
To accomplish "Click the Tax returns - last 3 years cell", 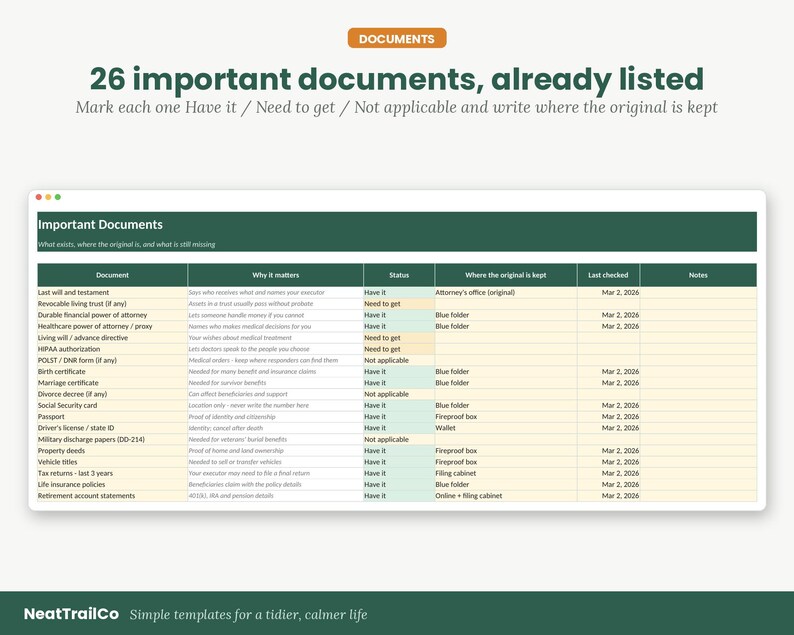I will click(x=112, y=473).
